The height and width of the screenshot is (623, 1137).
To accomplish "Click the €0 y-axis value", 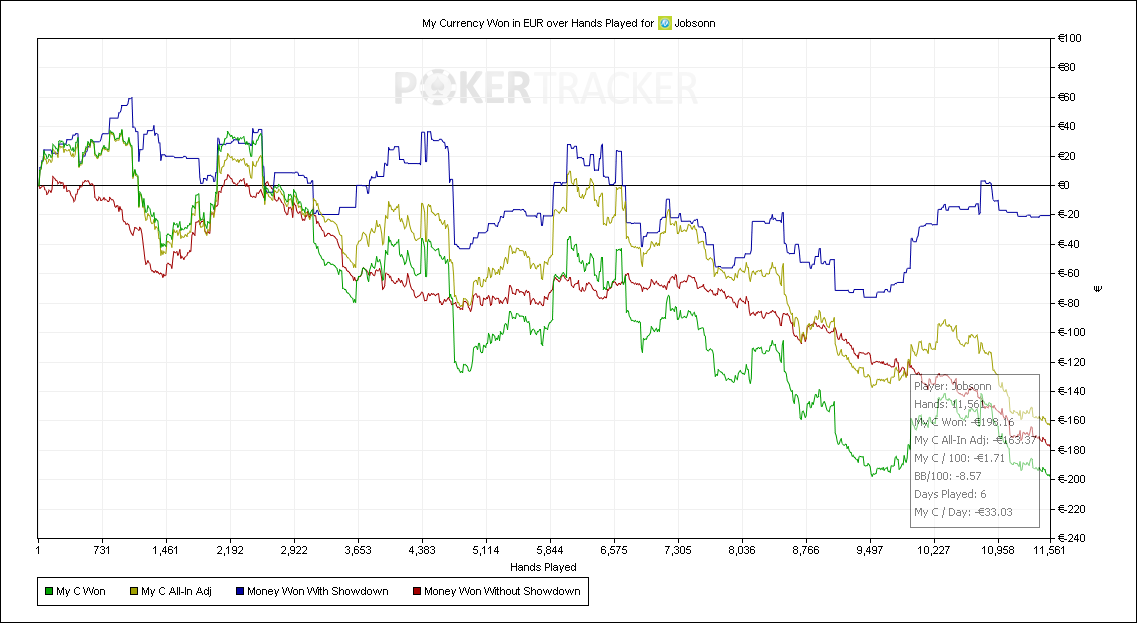I will [x=1065, y=186].
